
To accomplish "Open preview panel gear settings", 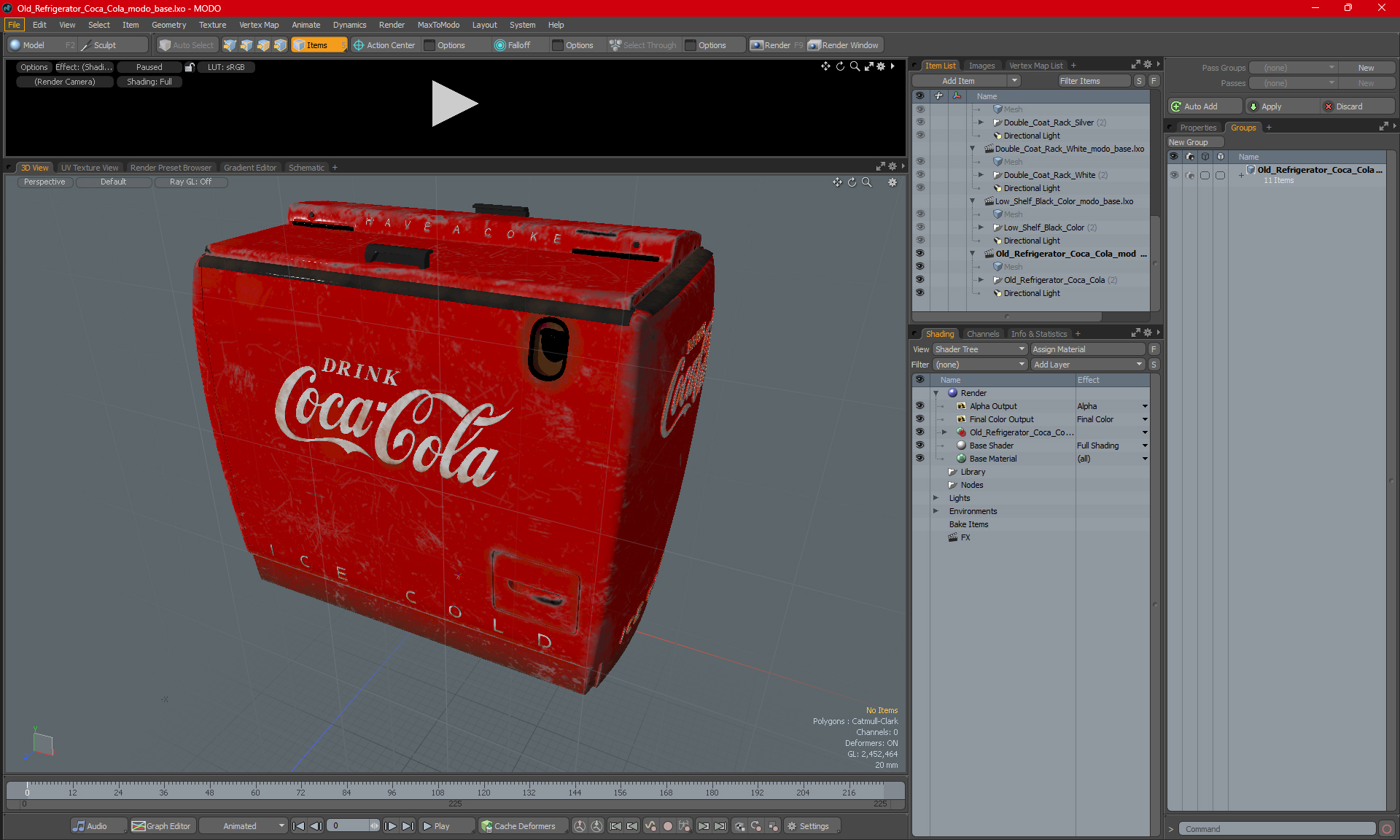I will [881, 66].
